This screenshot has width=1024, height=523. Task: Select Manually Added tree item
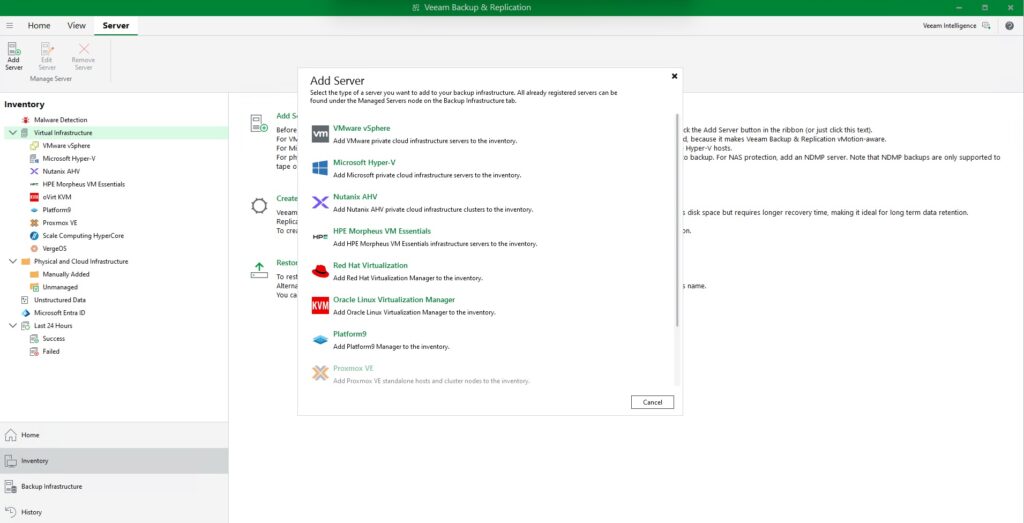[x=66, y=274]
